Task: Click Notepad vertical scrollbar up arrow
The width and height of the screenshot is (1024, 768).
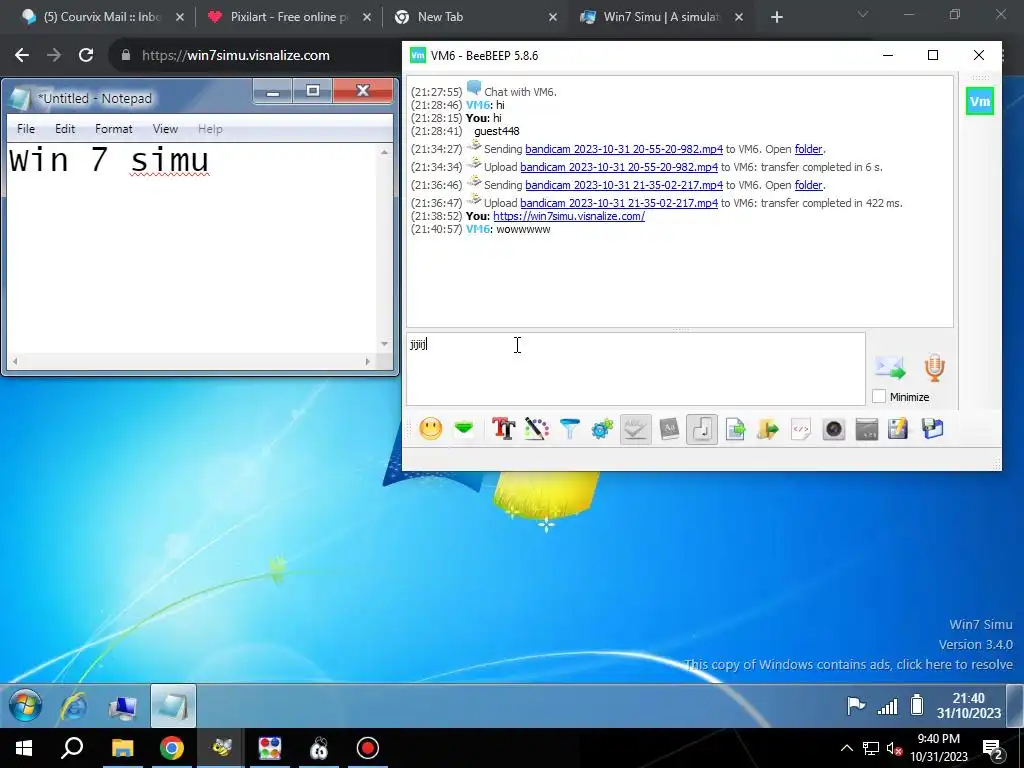Action: click(385, 152)
